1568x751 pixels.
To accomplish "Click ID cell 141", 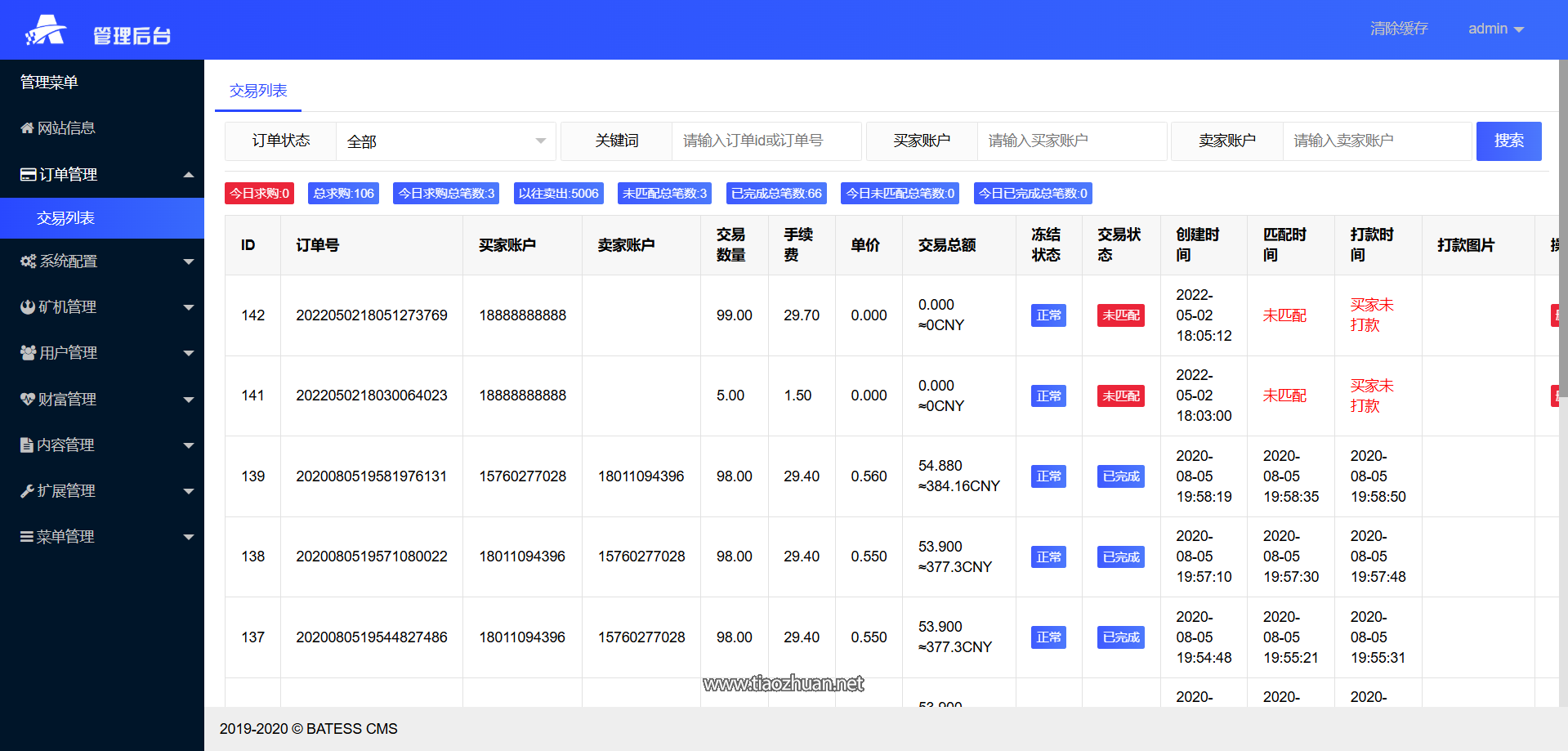I will [252, 396].
